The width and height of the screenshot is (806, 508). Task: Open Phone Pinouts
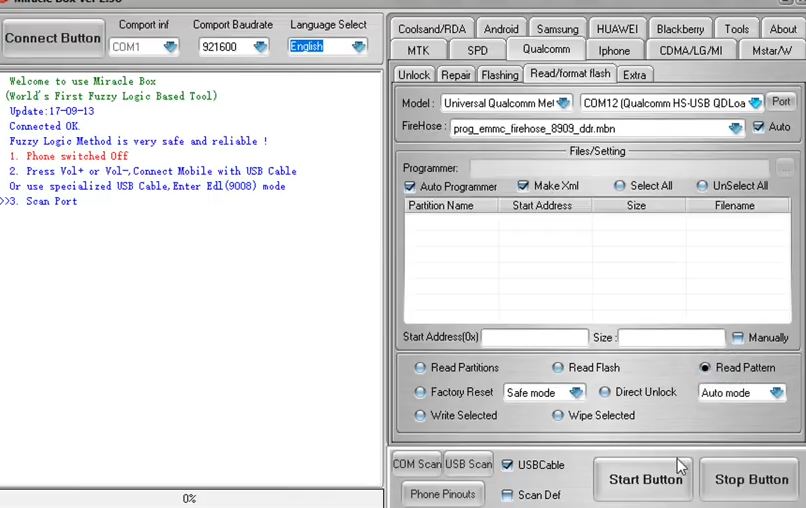pos(443,494)
